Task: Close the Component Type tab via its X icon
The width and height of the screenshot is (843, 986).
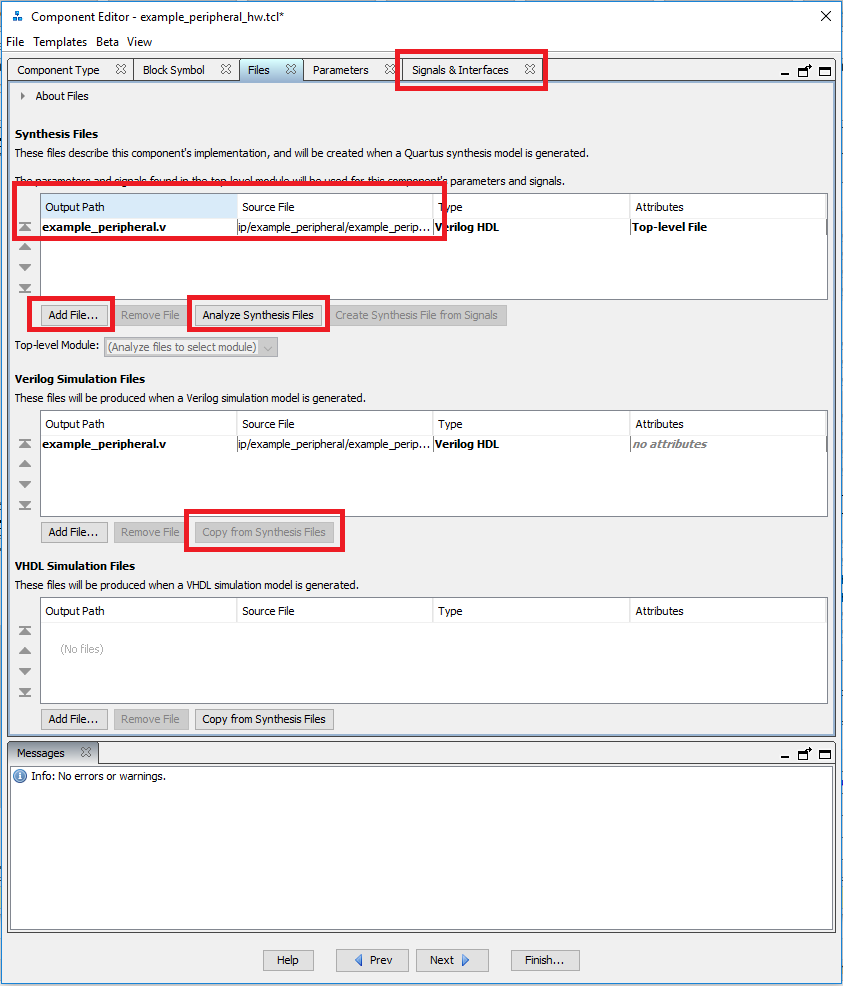Action: point(120,70)
